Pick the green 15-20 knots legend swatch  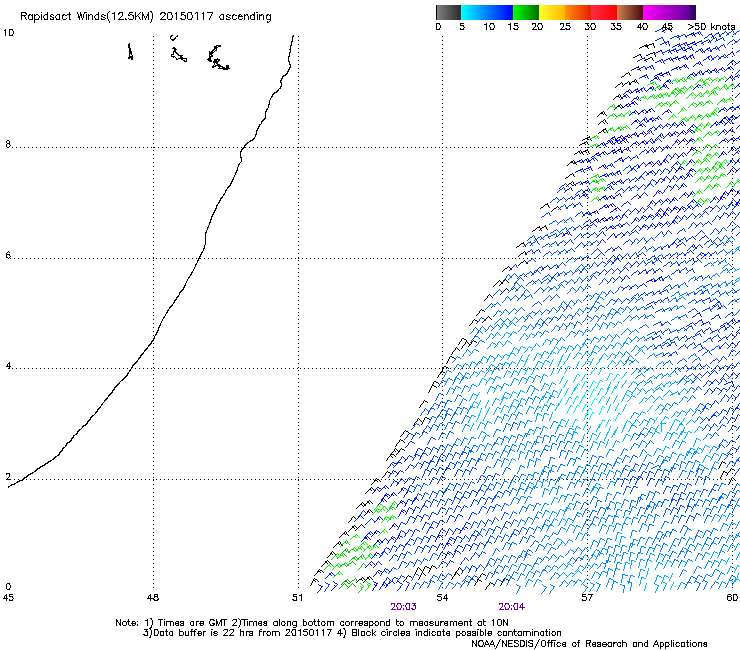pyautogui.click(x=526, y=12)
